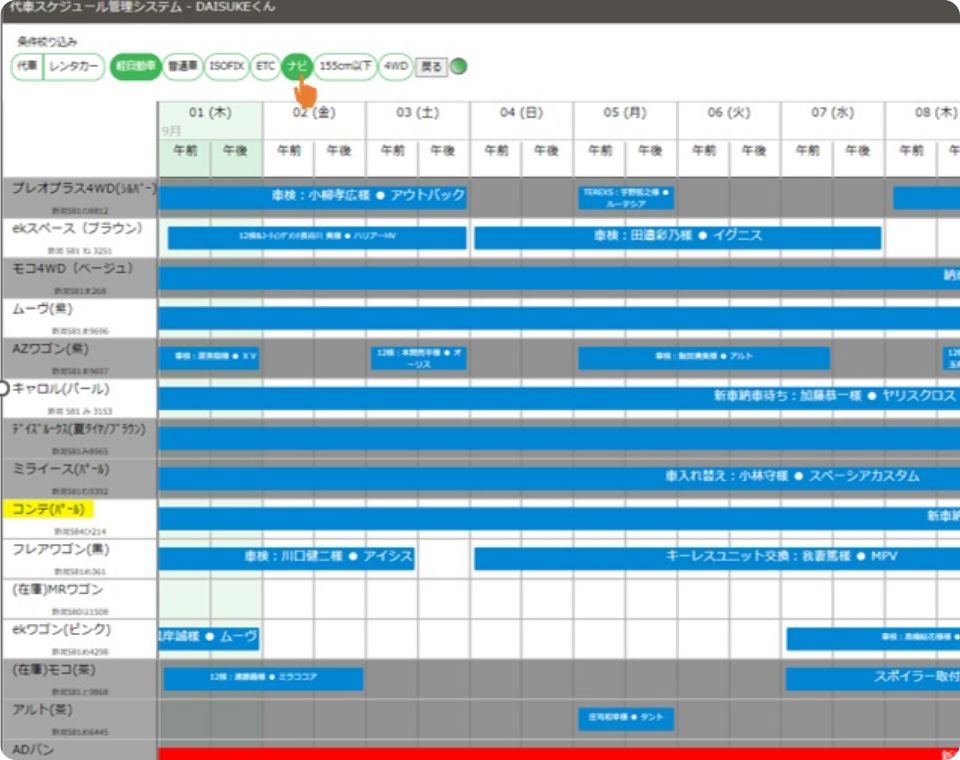Open the XV booking on AZワゴン row
The image size is (960, 760).
(209, 358)
